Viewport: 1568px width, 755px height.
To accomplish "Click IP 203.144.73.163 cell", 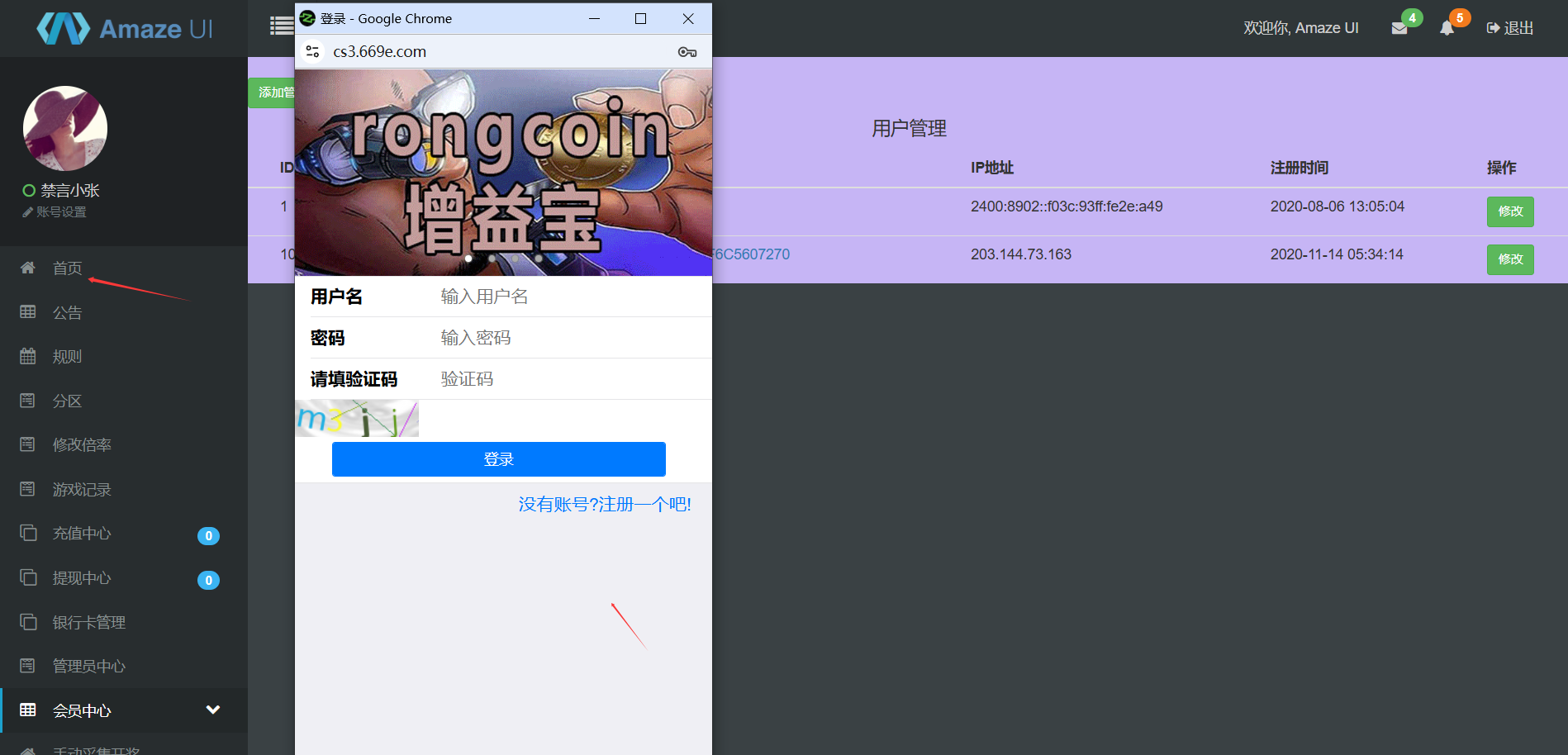I will (x=1021, y=254).
